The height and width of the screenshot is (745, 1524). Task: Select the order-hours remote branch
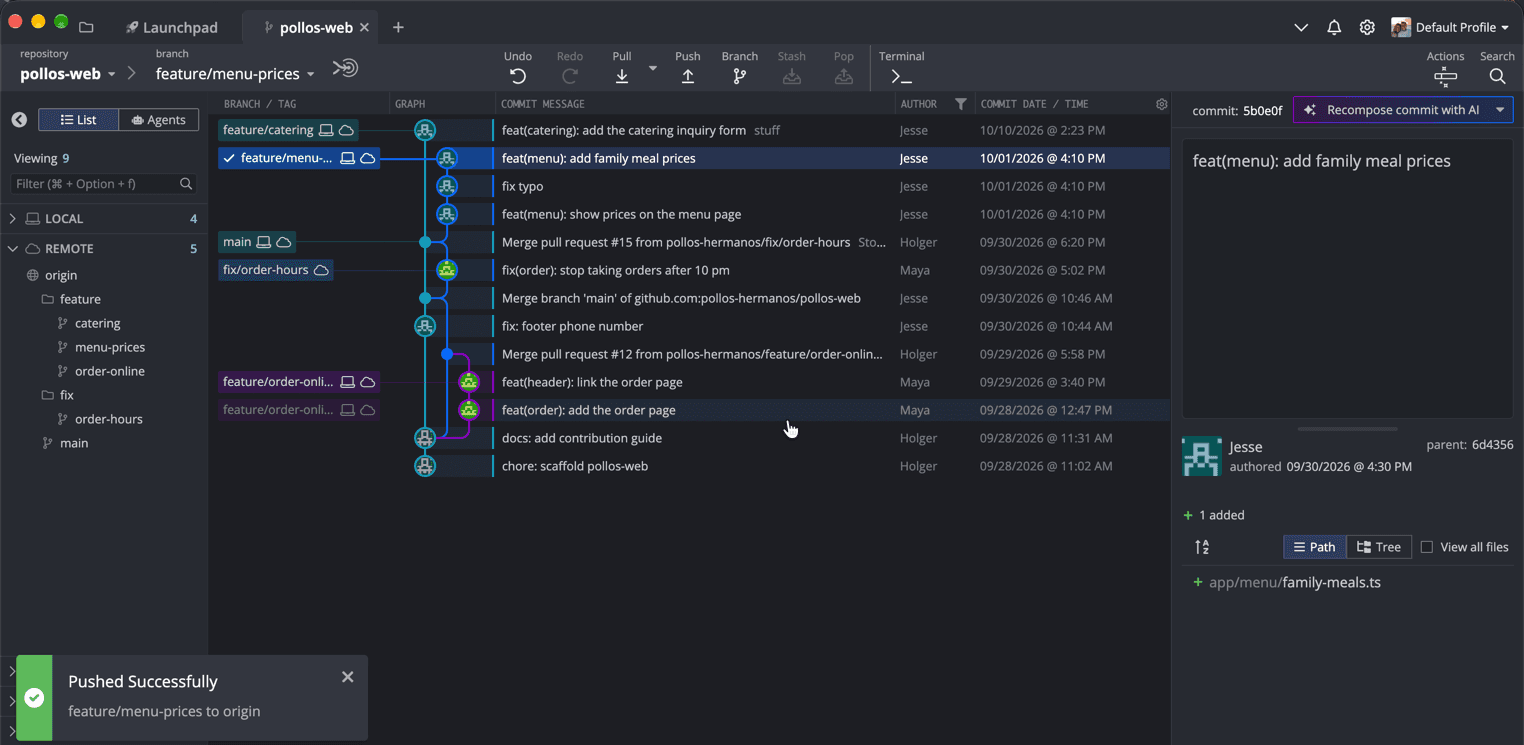click(x=108, y=419)
